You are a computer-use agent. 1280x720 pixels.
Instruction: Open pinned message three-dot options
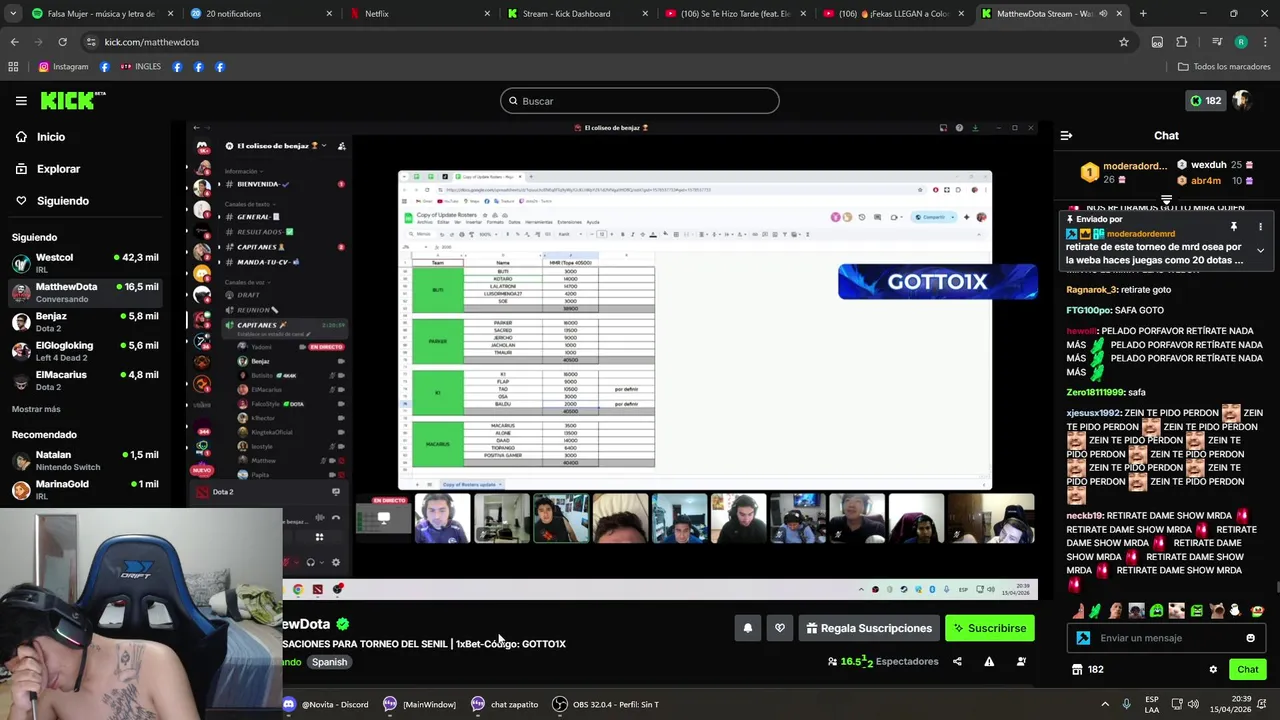[1260, 227]
